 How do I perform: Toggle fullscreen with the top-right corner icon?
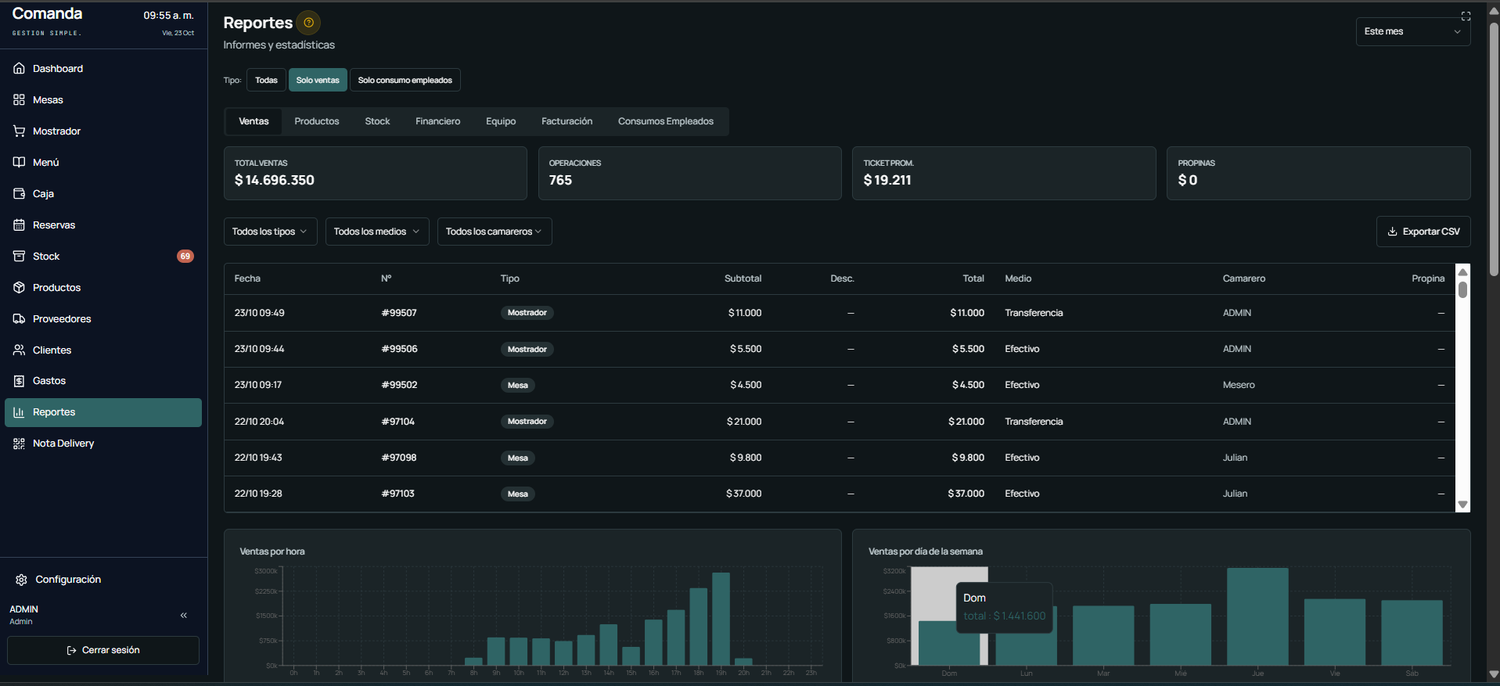pos(1466,15)
